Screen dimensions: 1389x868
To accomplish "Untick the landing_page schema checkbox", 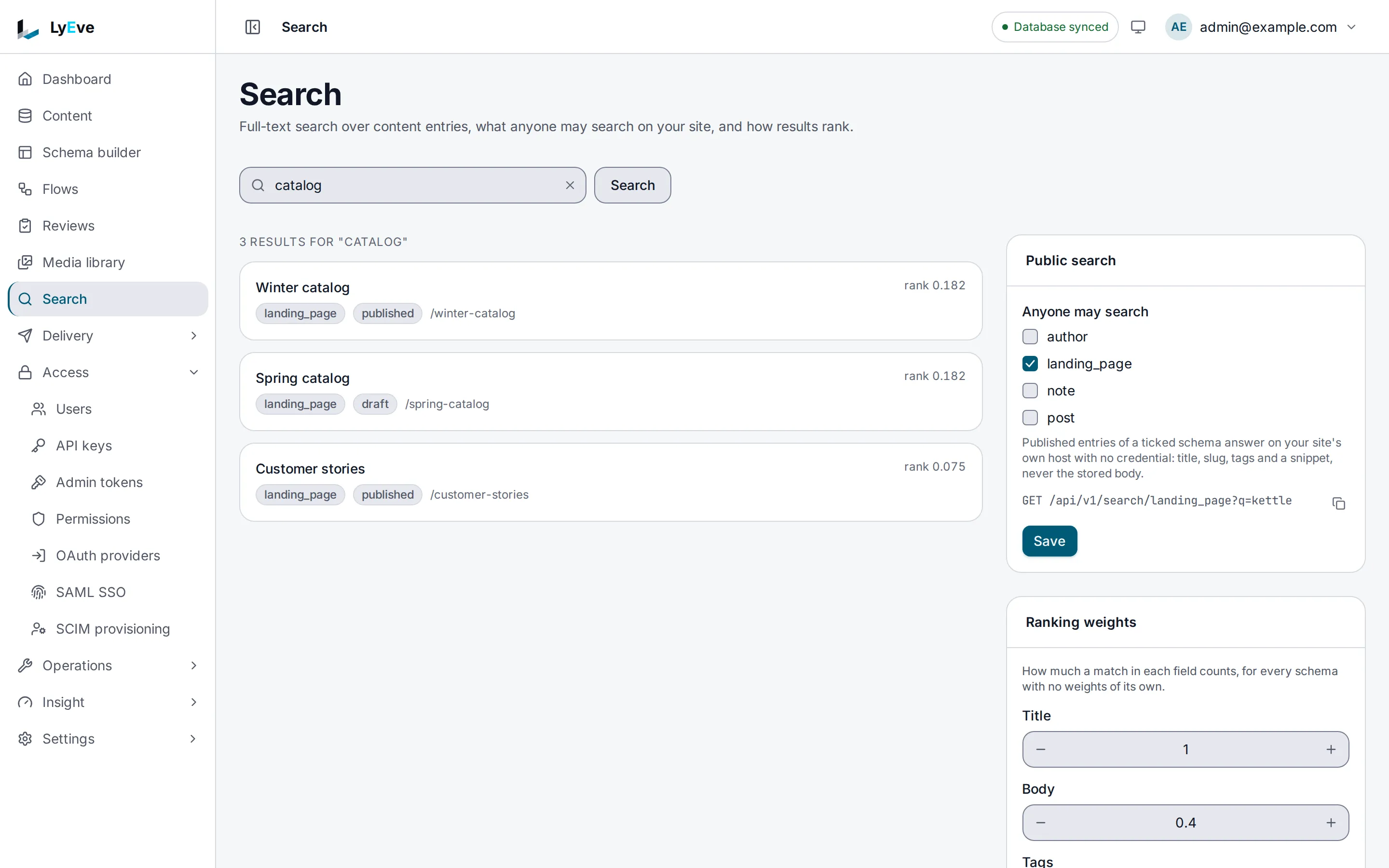I will coord(1030,364).
